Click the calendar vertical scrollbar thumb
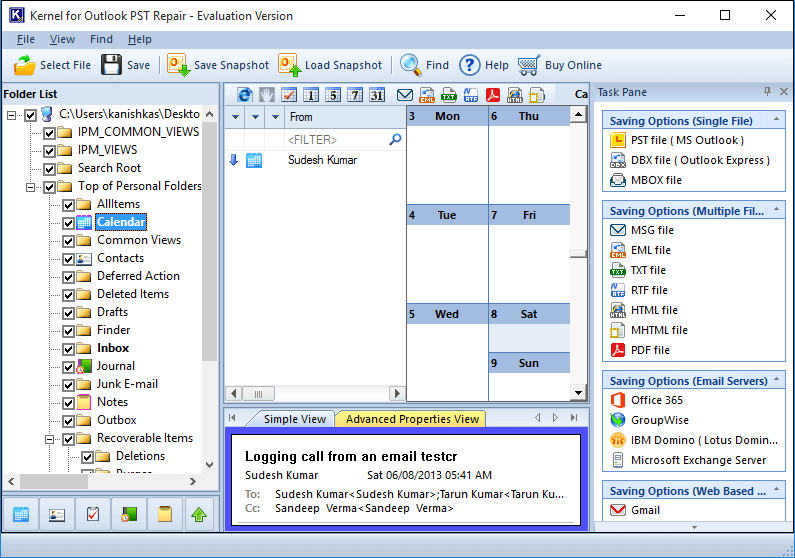This screenshot has width=795, height=558. coord(578,253)
